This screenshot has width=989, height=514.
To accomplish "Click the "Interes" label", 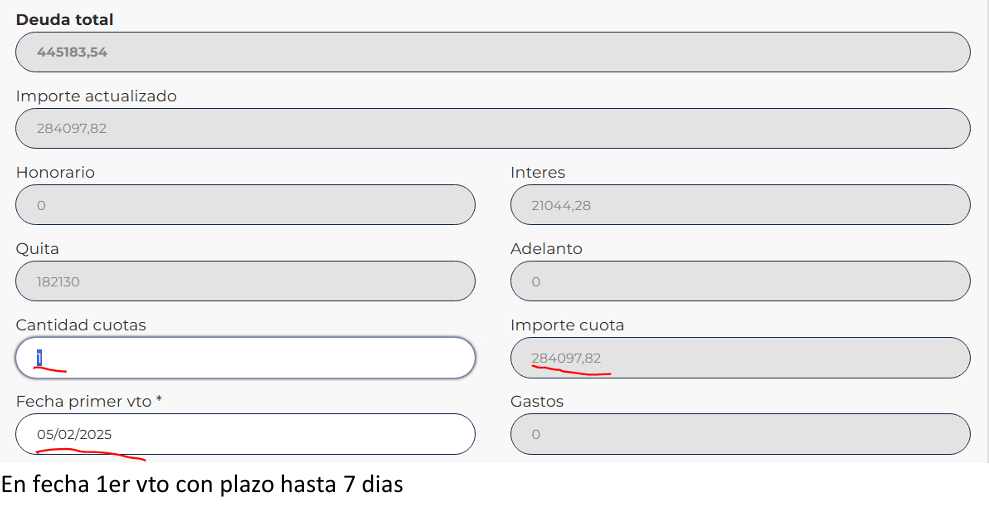I will tap(537, 172).
